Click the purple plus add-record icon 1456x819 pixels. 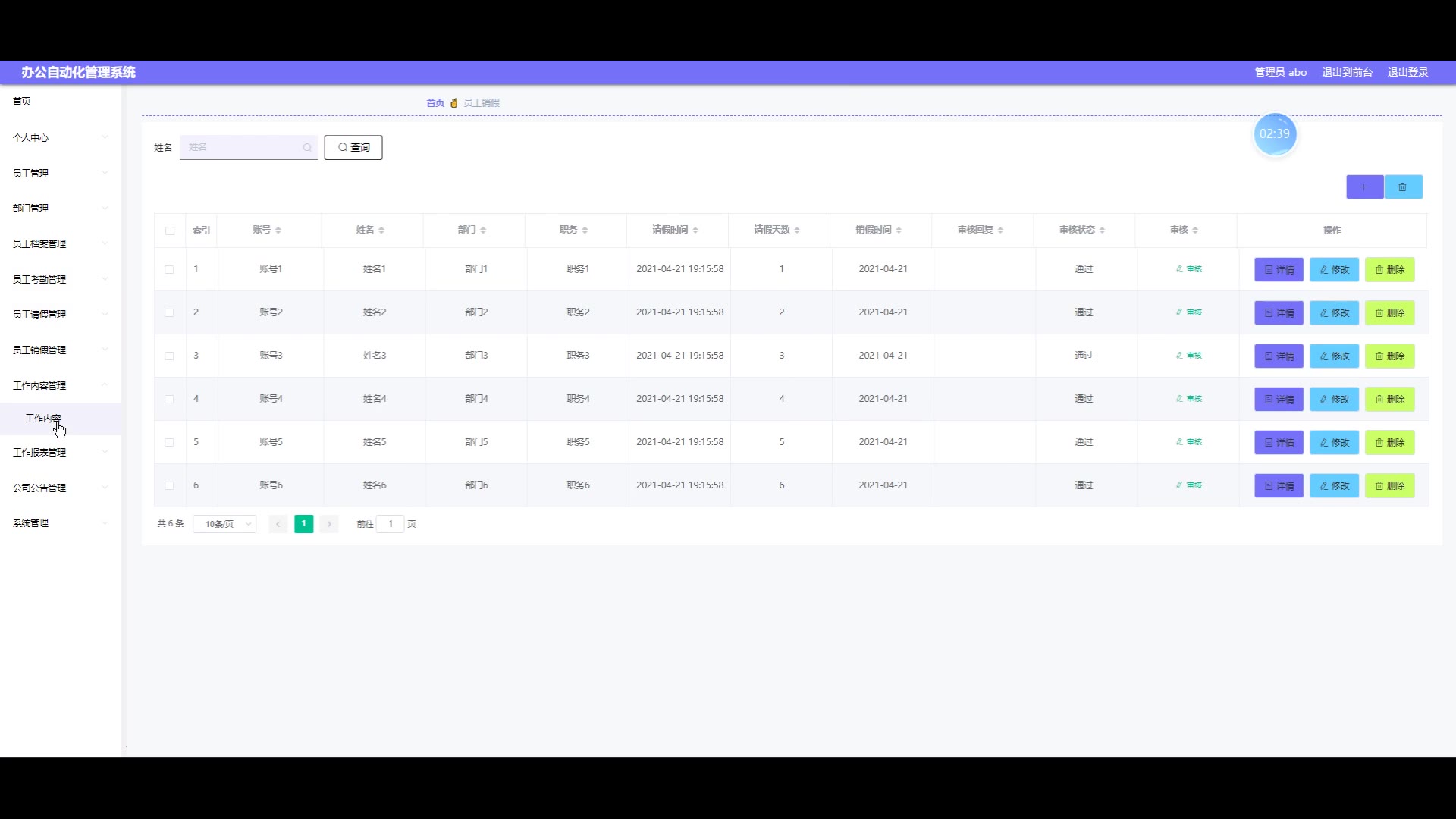click(x=1364, y=187)
